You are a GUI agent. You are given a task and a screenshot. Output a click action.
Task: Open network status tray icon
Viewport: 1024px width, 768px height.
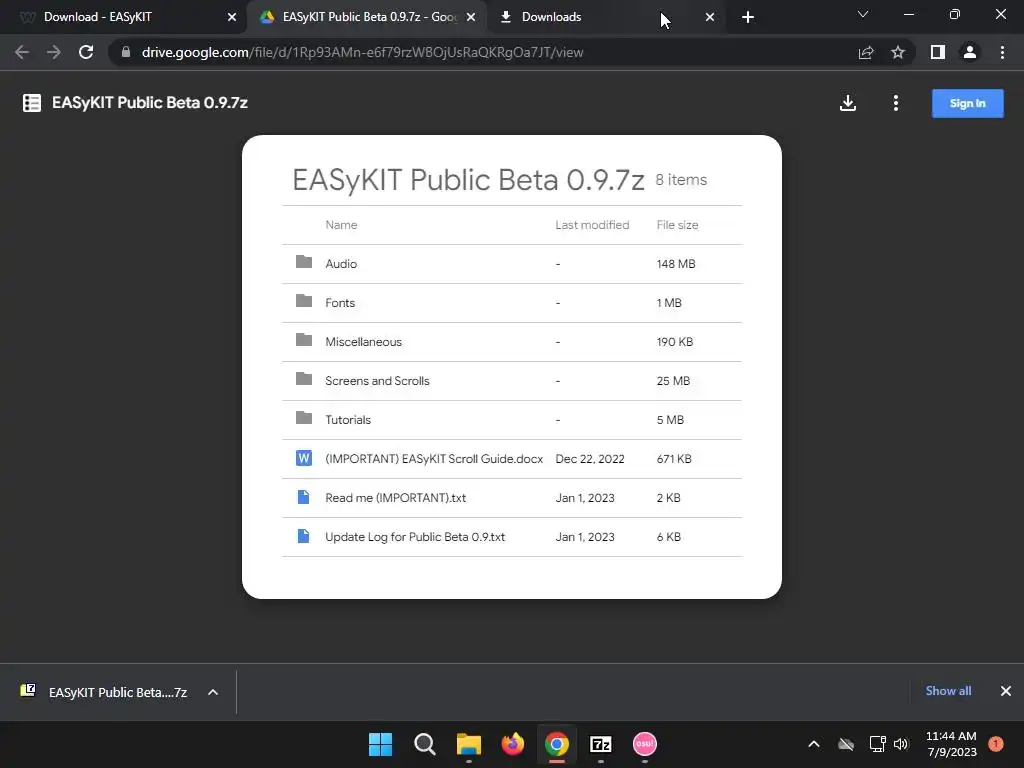tap(877, 744)
